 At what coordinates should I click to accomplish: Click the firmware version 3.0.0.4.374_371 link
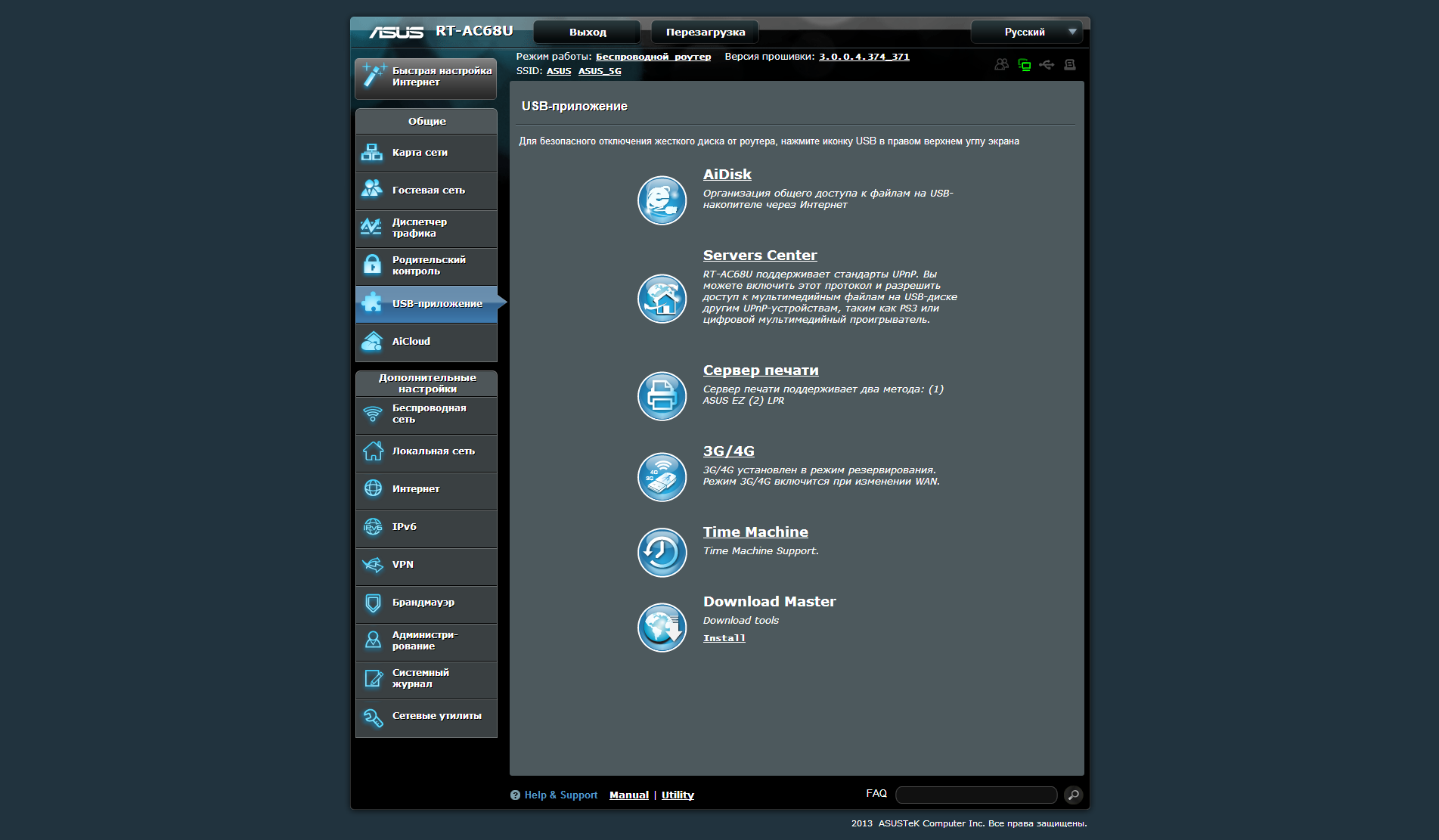pyautogui.click(x=864, y=57)
